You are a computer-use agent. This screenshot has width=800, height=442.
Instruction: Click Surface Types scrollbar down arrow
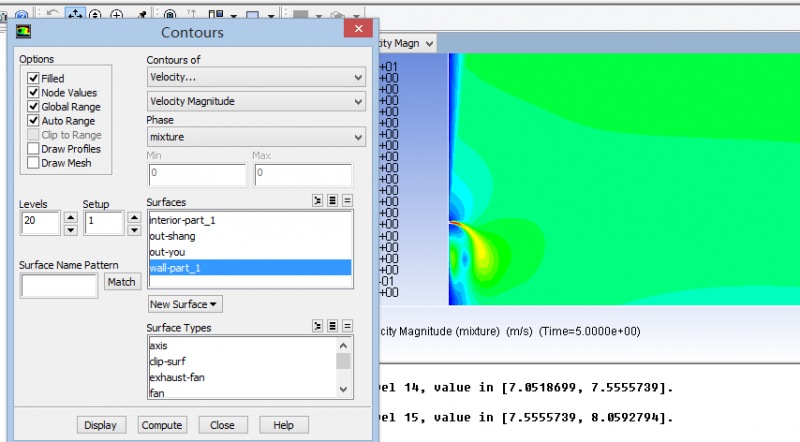click(343, 389)
